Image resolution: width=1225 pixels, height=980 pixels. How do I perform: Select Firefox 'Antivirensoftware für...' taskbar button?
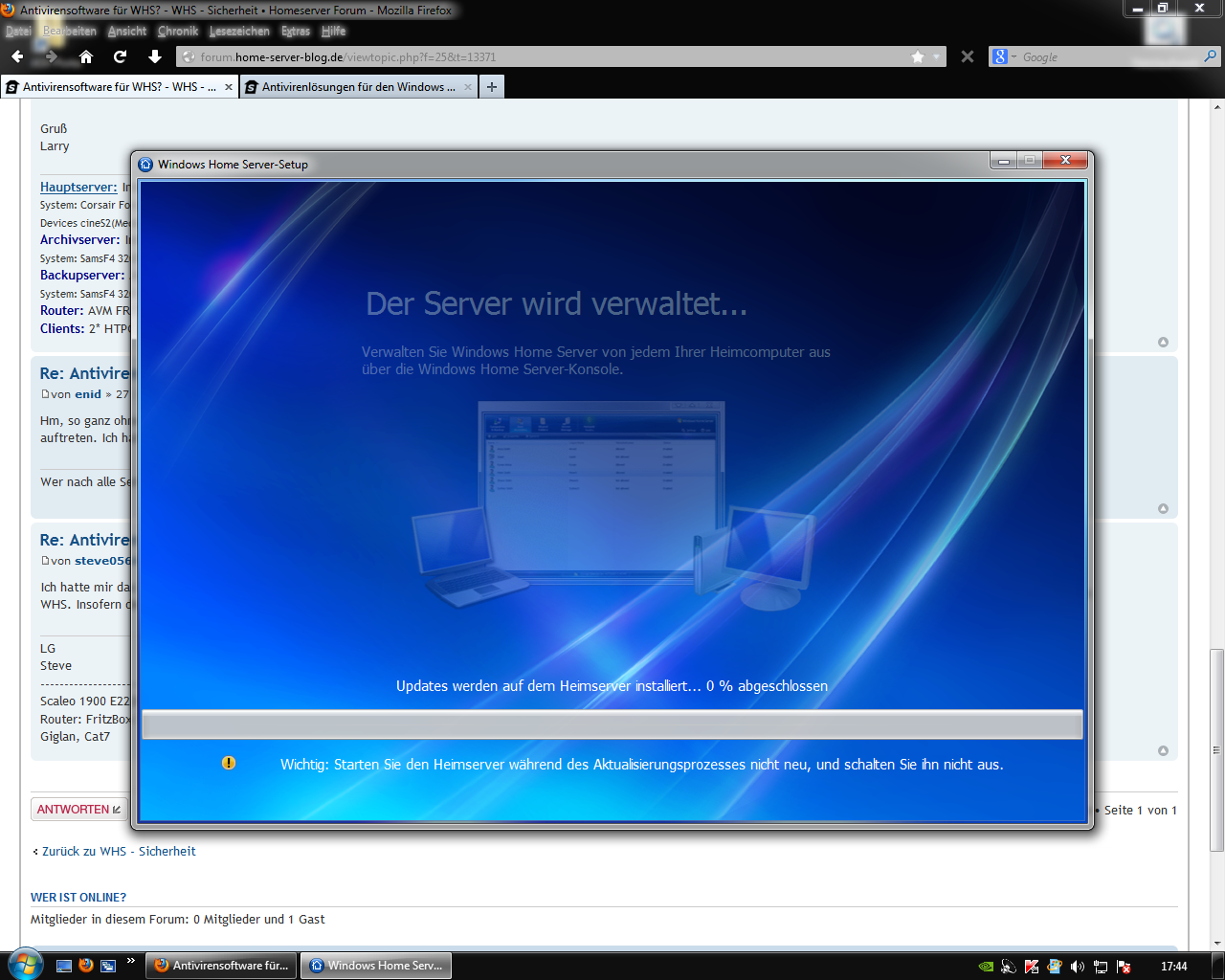pos(221,966)
